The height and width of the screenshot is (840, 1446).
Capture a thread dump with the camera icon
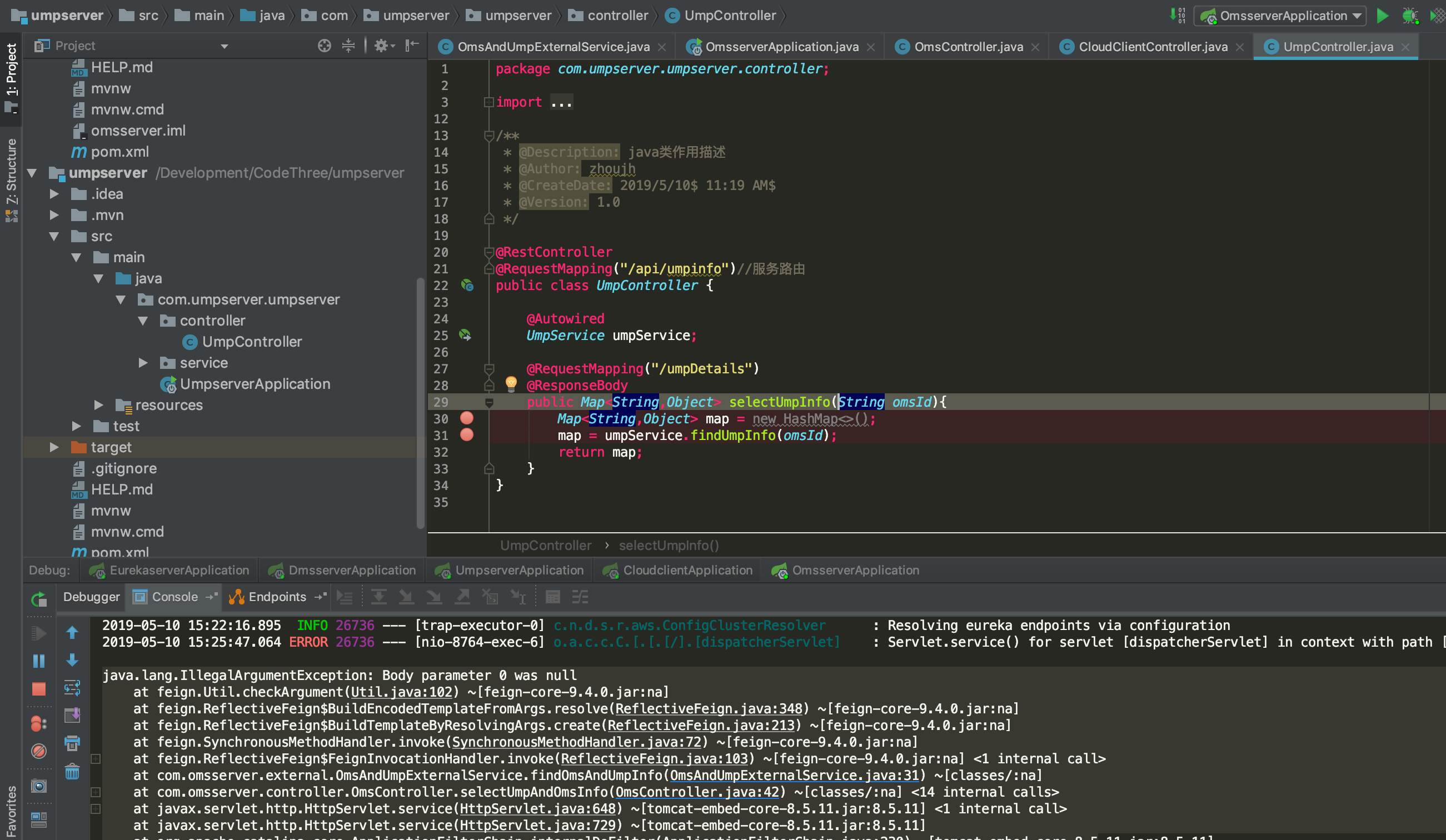coord(38,786)
